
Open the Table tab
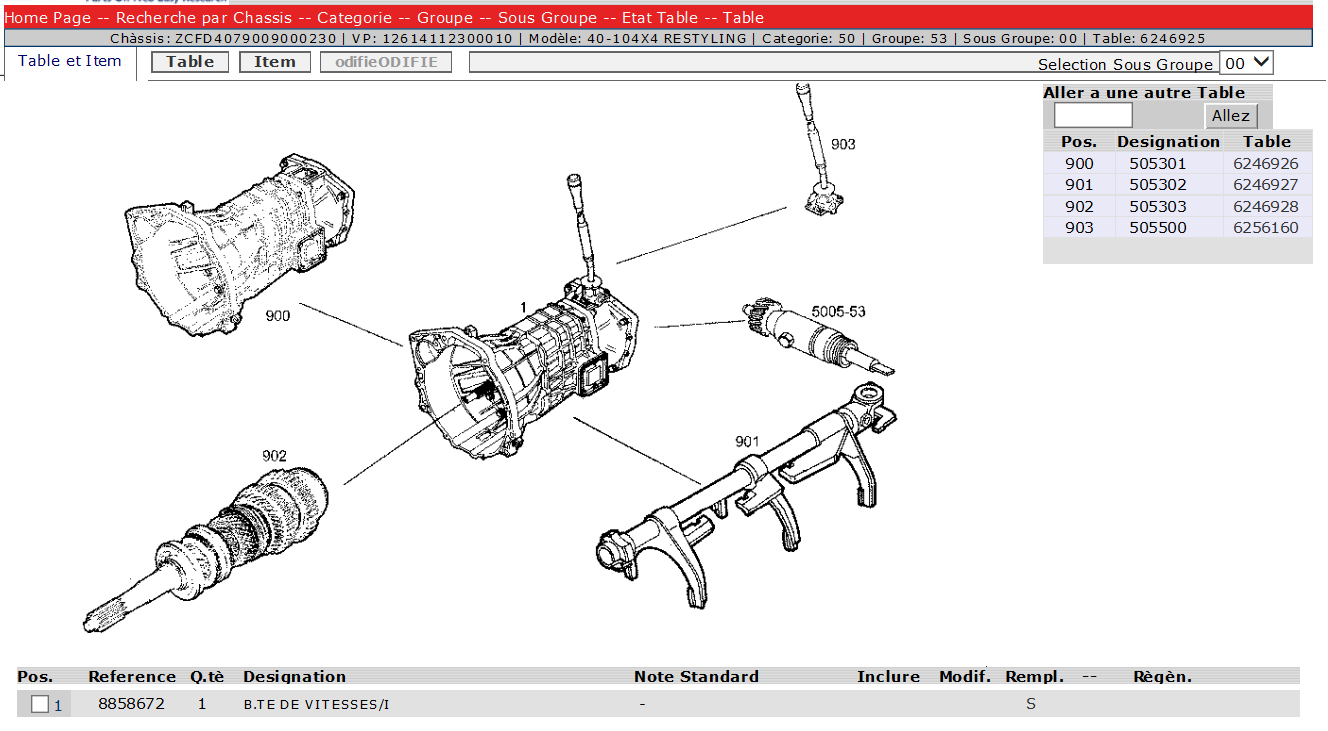[x=190, y=62]
